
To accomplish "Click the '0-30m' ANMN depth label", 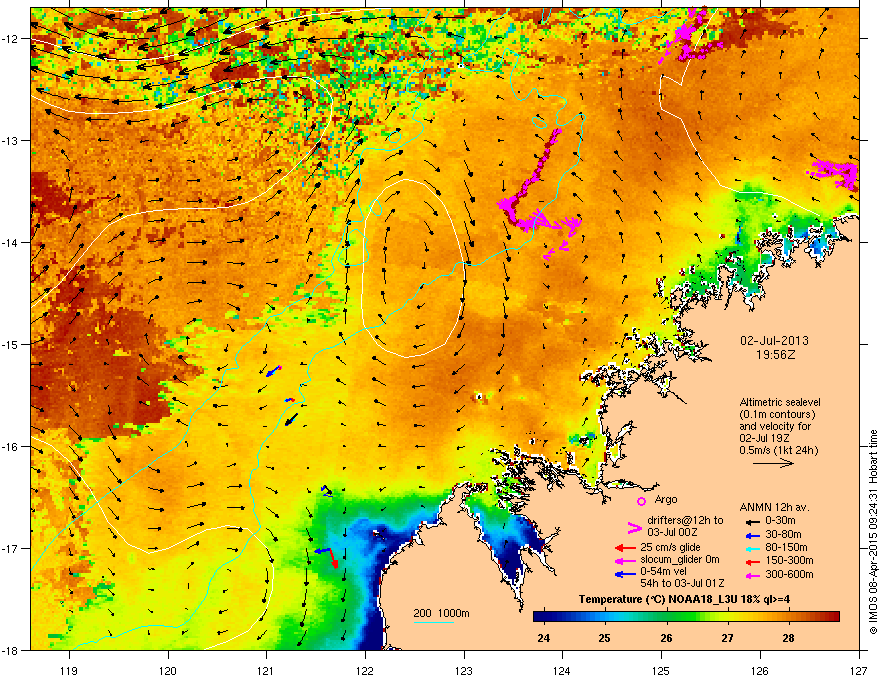I will 781,521.
